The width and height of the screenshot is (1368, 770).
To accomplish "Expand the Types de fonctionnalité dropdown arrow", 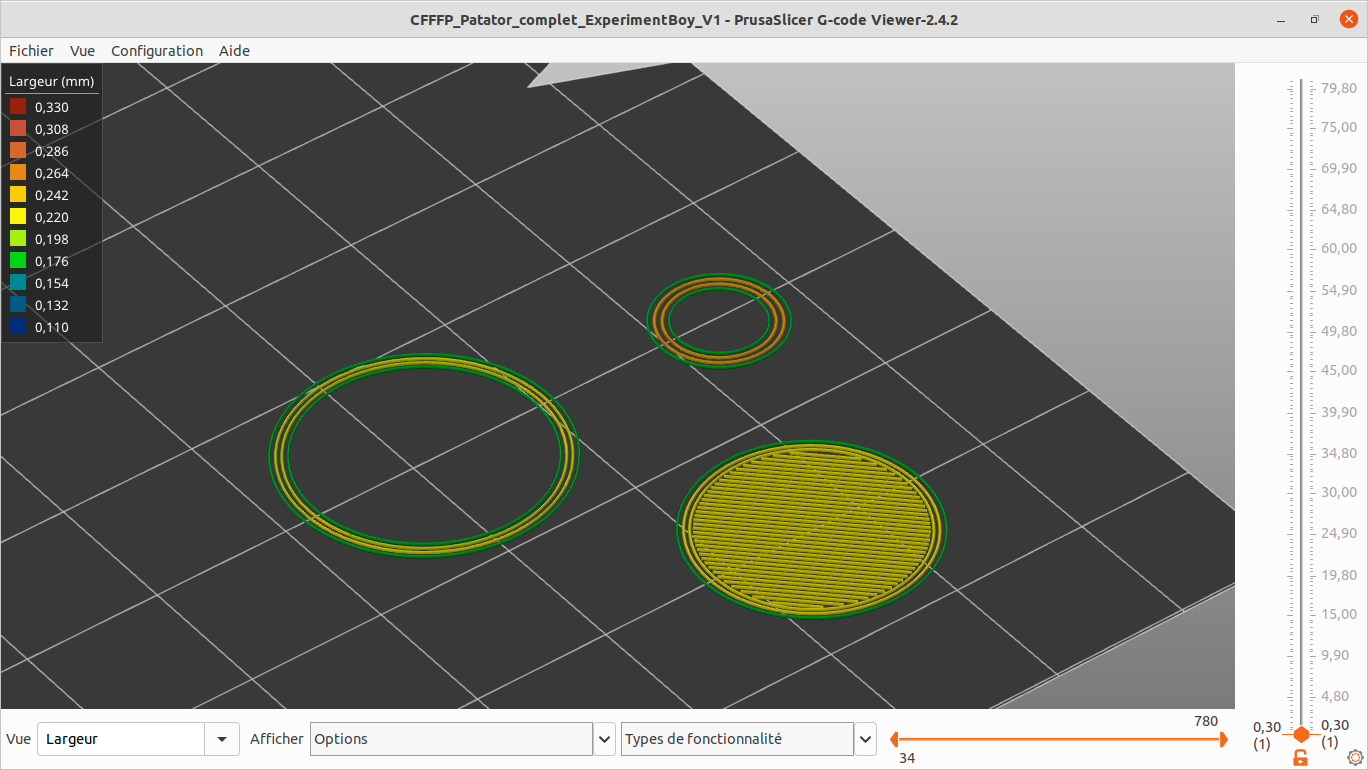I will point(866,739).
